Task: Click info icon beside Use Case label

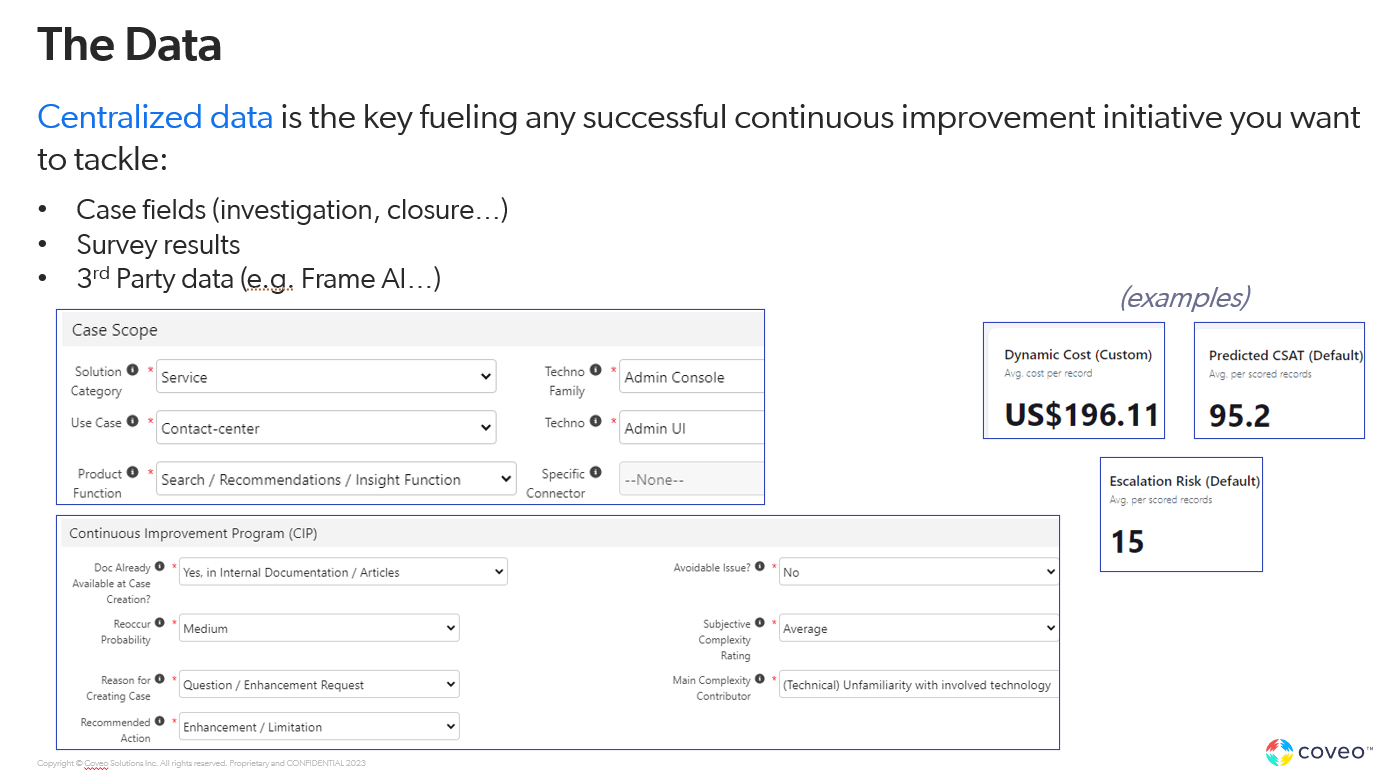Action: pyautogui.click(x=133, y=422)
